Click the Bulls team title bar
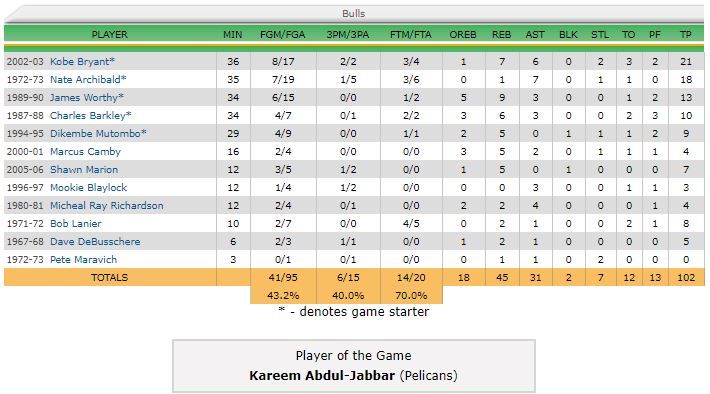 tap(354, 14)
